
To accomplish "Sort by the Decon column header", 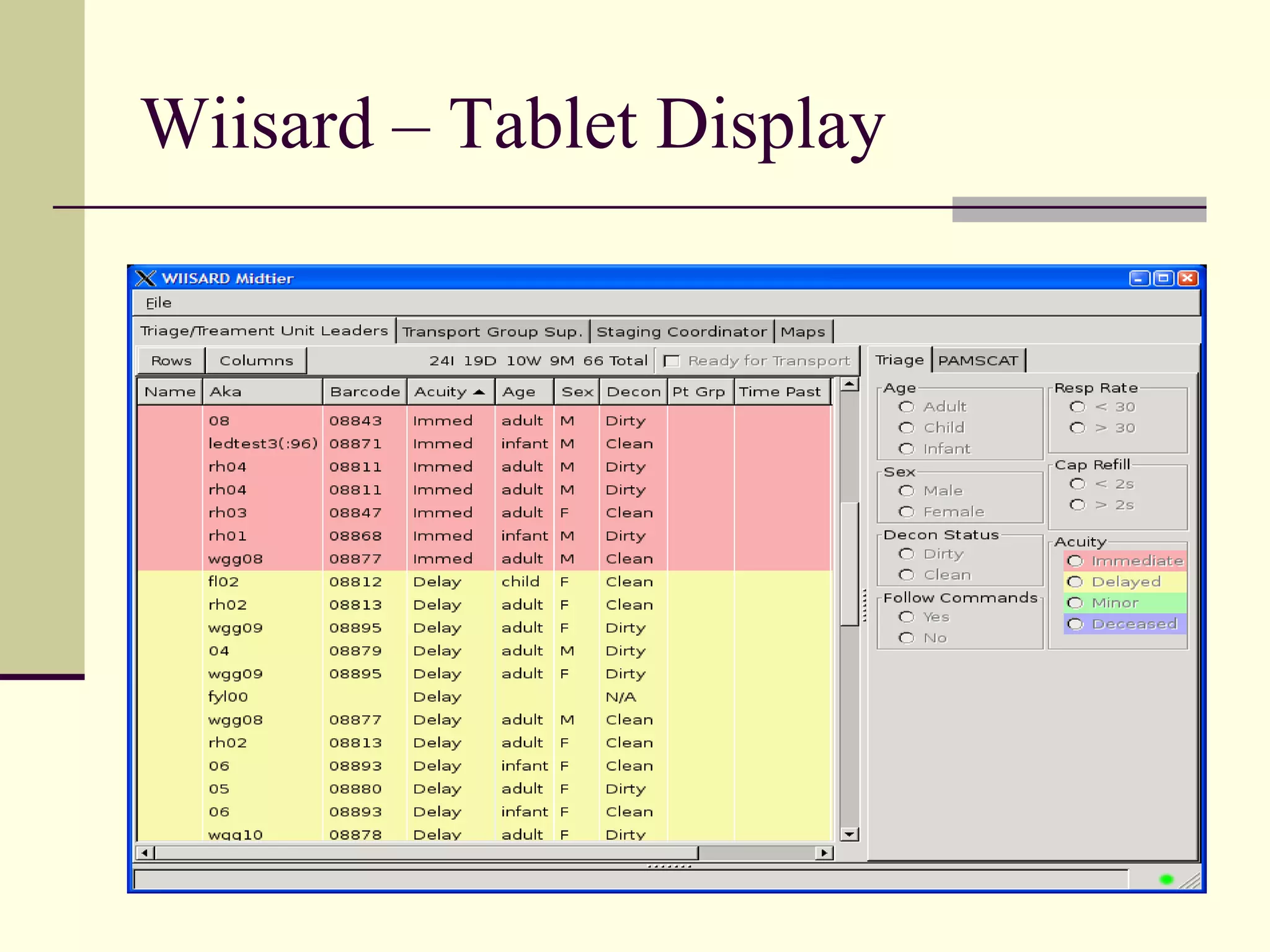I will (633, 392).
